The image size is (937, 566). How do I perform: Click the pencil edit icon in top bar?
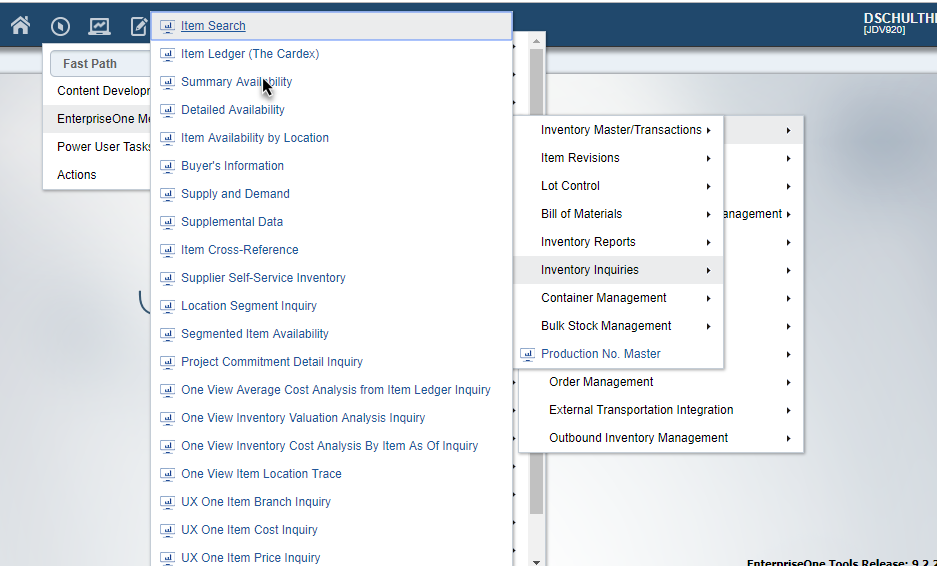click(x=138, y=27)
